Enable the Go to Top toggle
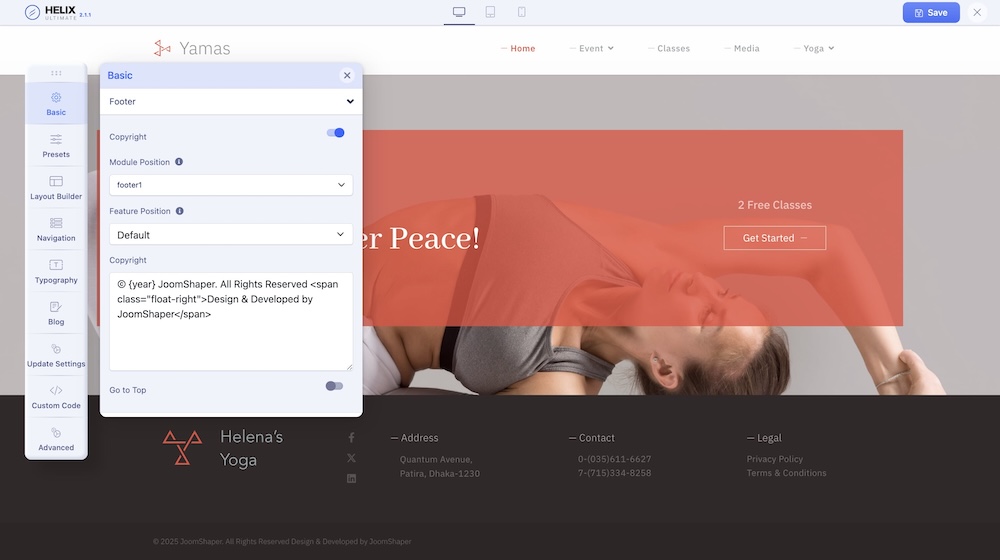1000x560 pixels. [334, 386]
